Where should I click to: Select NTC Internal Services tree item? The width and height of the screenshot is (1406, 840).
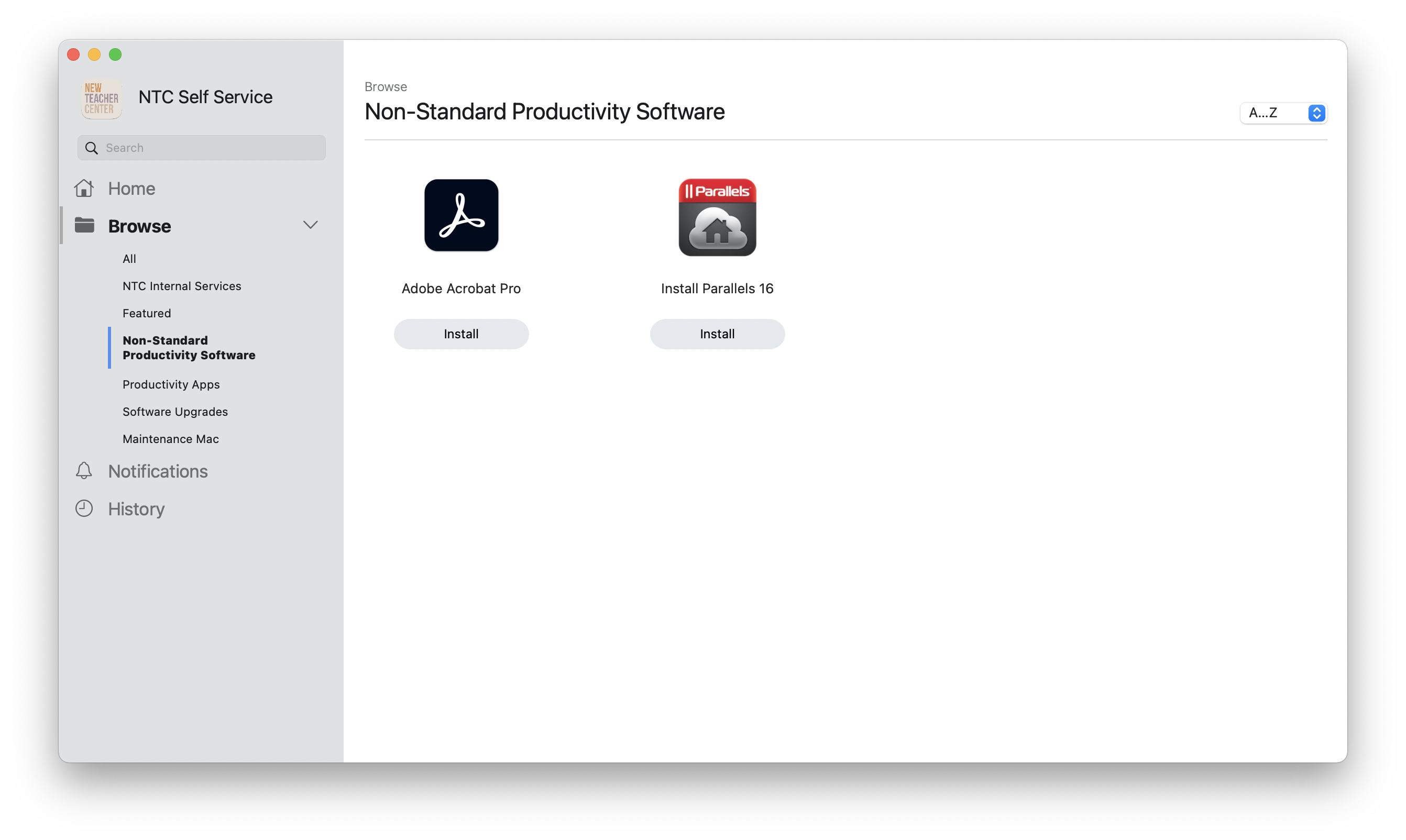182,286
